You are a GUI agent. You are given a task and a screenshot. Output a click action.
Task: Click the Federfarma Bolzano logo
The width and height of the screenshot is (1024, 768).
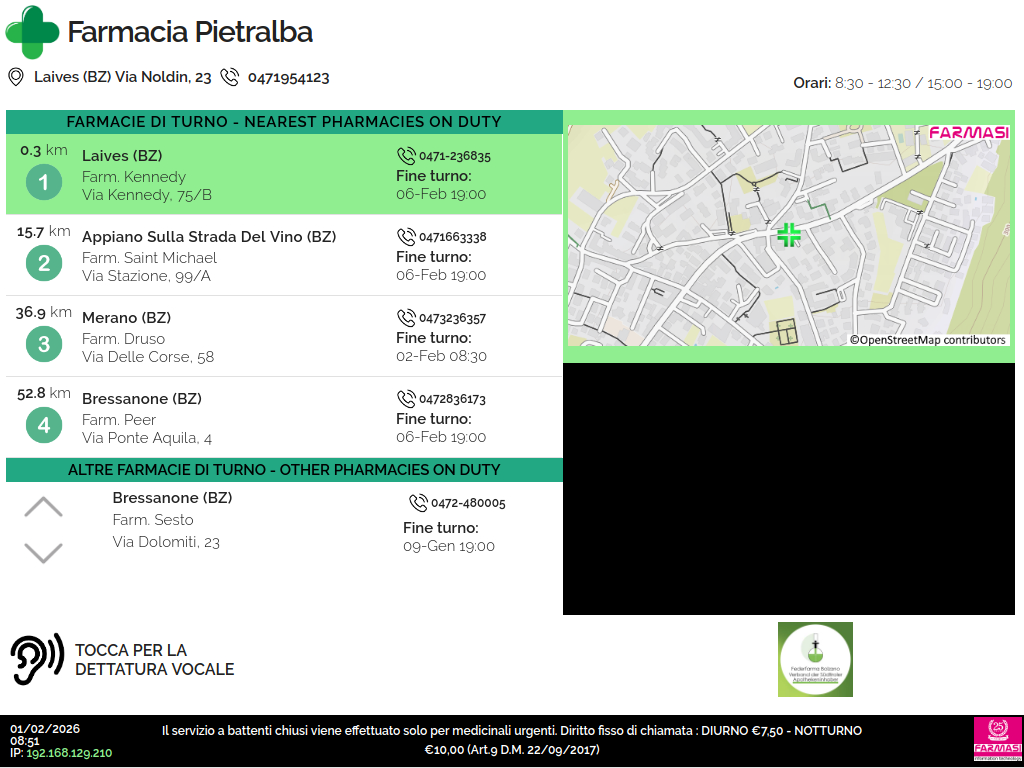click(x=815, y=659)
